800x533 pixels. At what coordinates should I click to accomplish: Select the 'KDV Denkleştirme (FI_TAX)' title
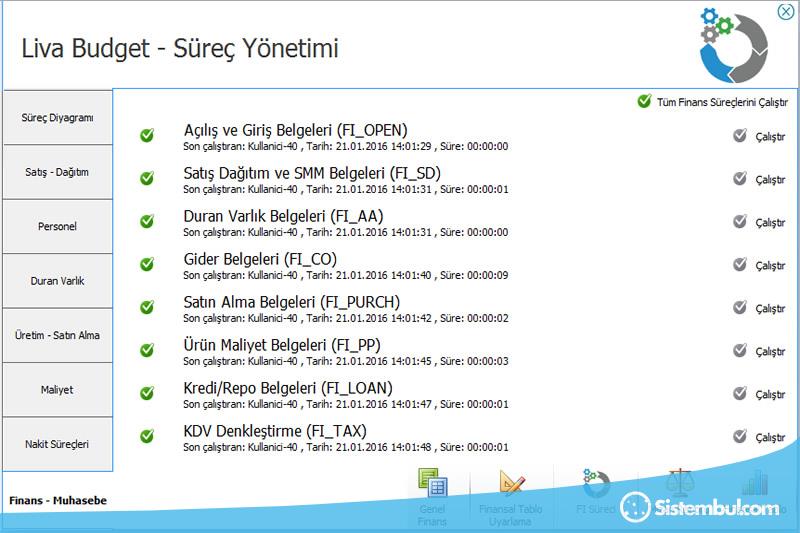coord(274,431)
